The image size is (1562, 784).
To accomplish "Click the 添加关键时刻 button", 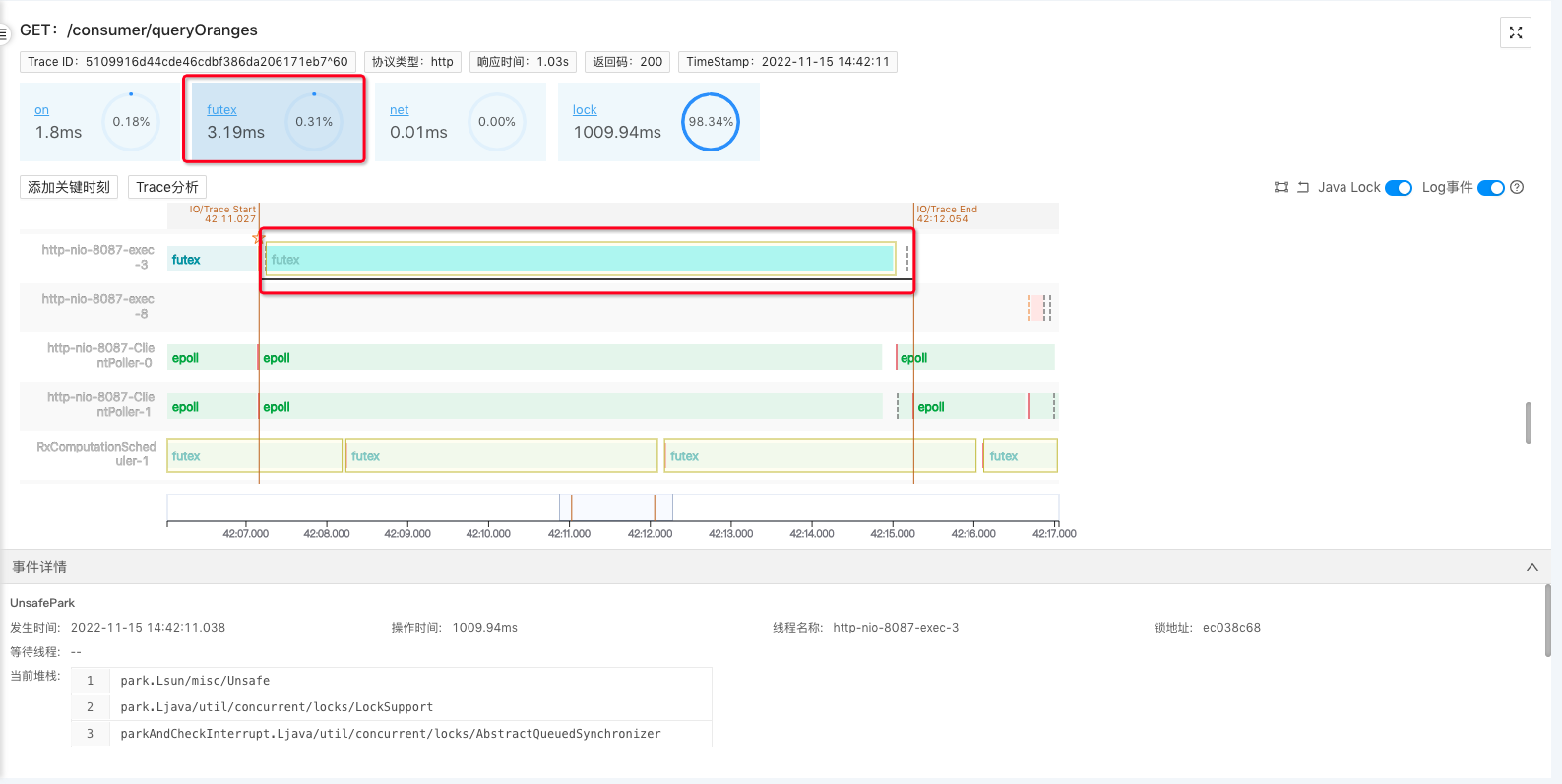I will [69, 187].
